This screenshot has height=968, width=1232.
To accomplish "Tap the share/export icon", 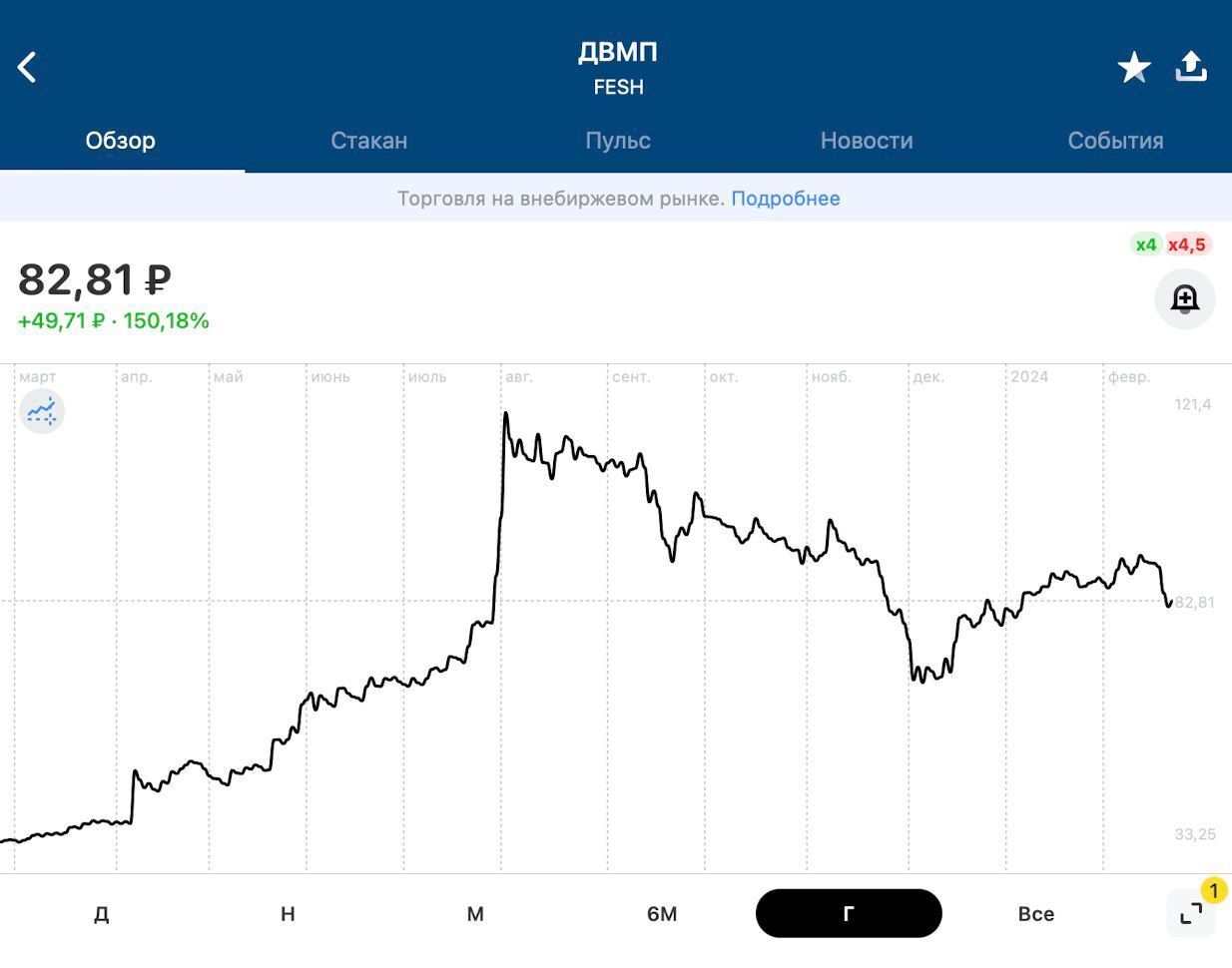I will tap(1191, 67).
